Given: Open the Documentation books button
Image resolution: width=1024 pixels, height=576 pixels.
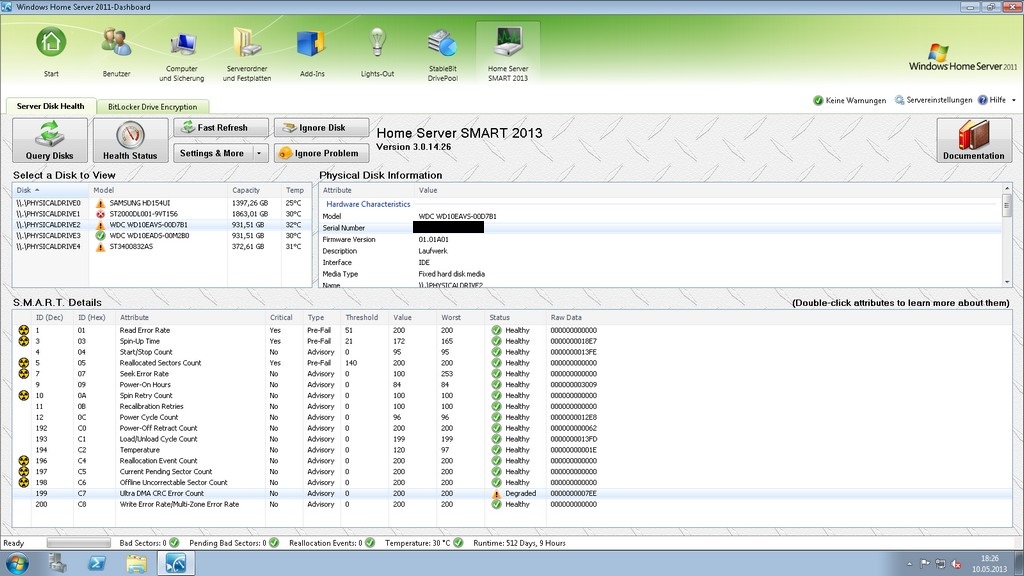Looking at the screenshot, I should pyautogui.click(x=974, y=140).
